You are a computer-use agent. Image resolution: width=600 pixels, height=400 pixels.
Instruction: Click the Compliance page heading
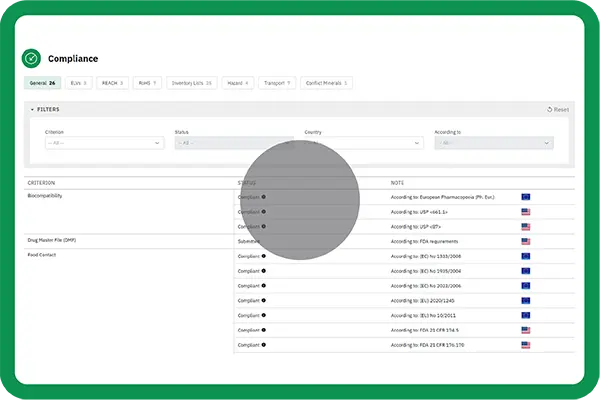click(x=73, y=59)
